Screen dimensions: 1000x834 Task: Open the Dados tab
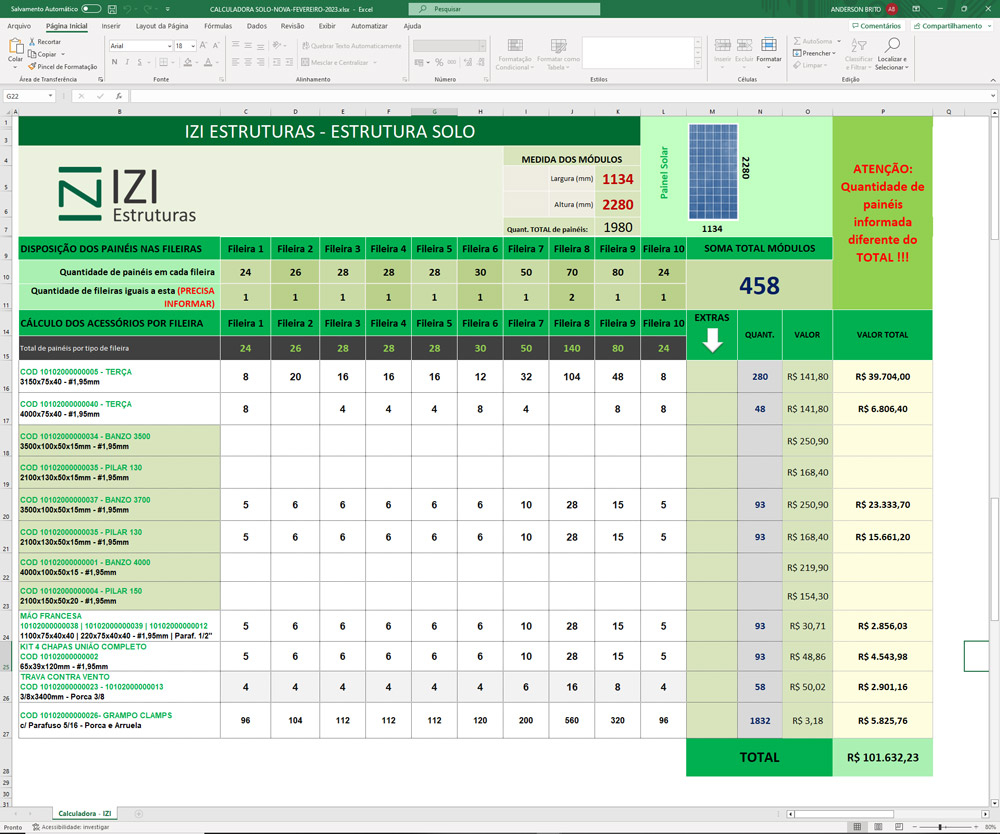(257, 26)
